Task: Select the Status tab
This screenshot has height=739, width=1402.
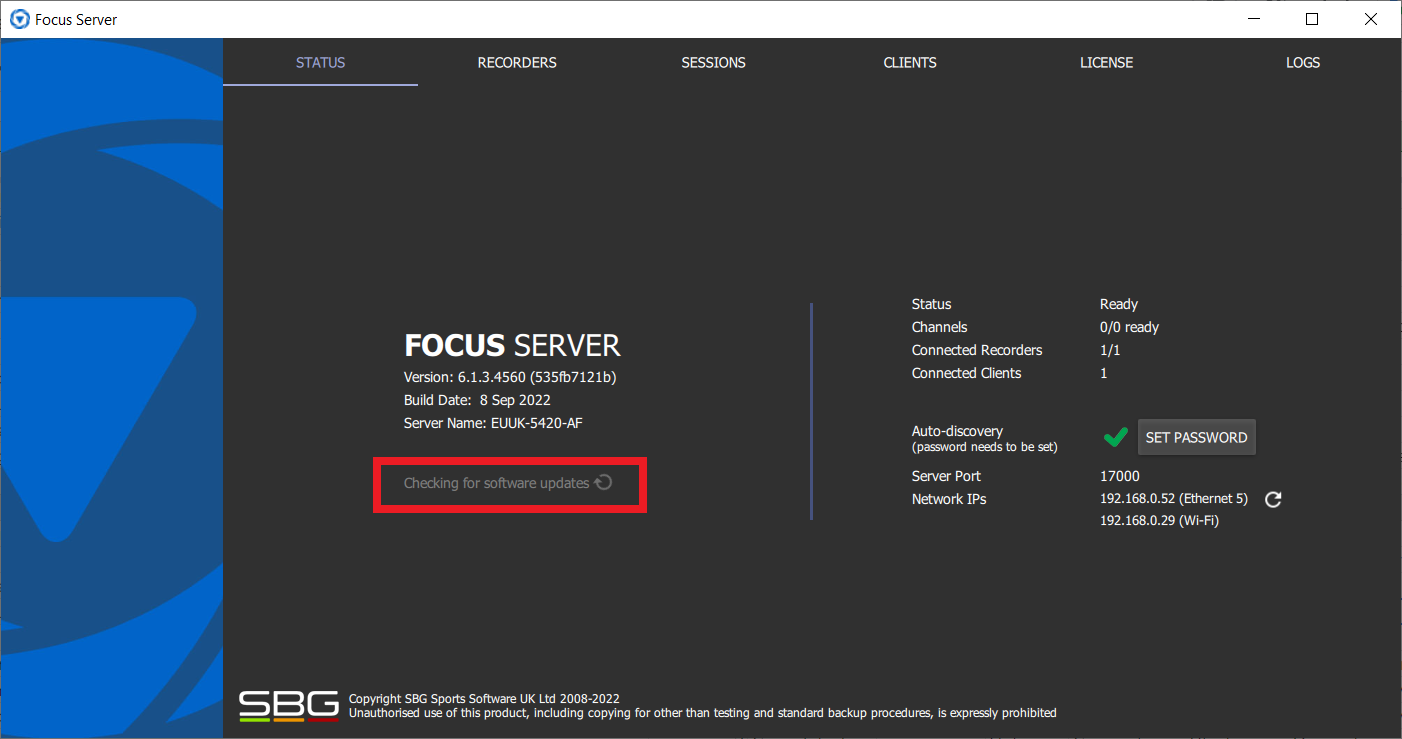Action: pos(320,62)
